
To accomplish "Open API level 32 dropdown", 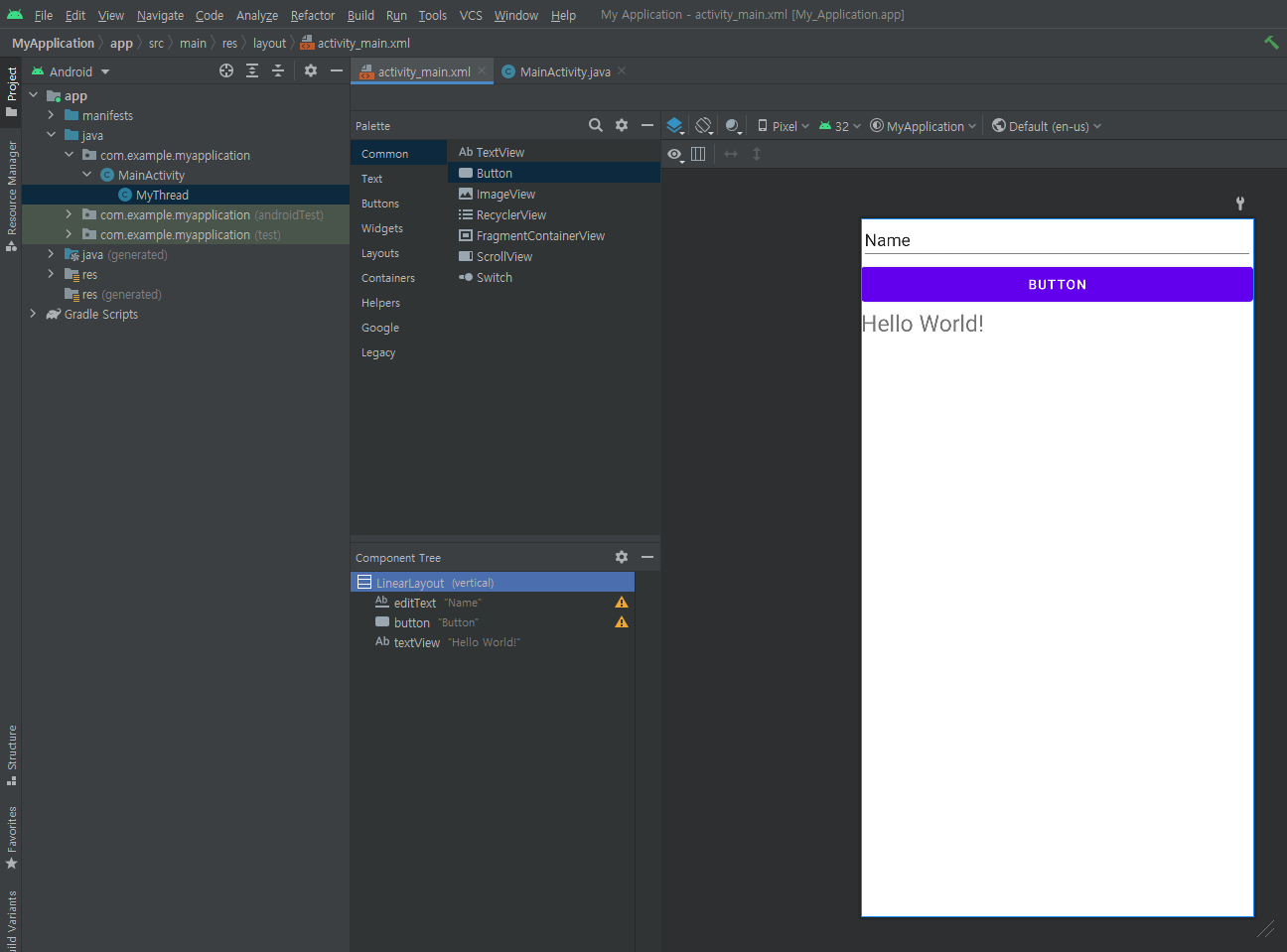I will tap(840, 126).
